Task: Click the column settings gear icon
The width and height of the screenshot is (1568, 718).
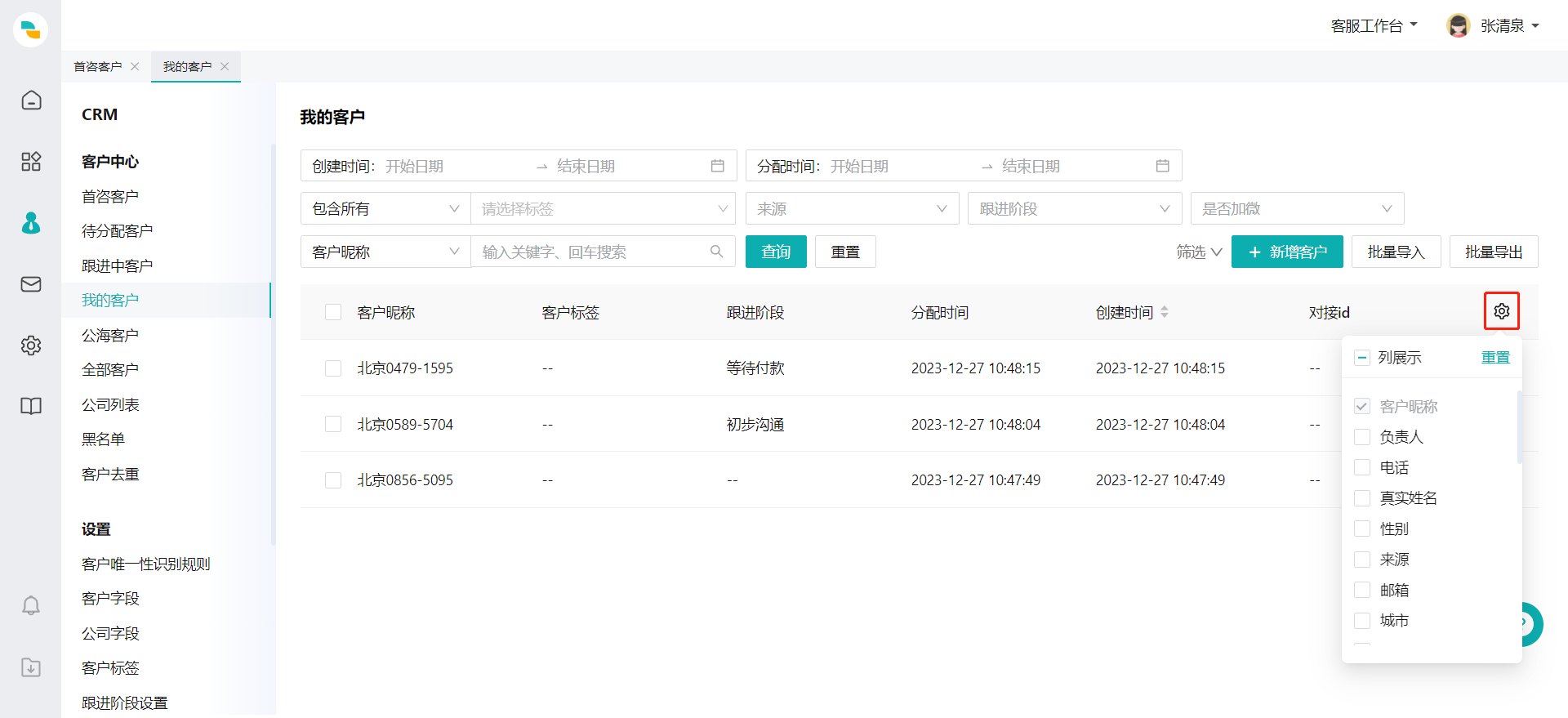Action: [1501, 311]
